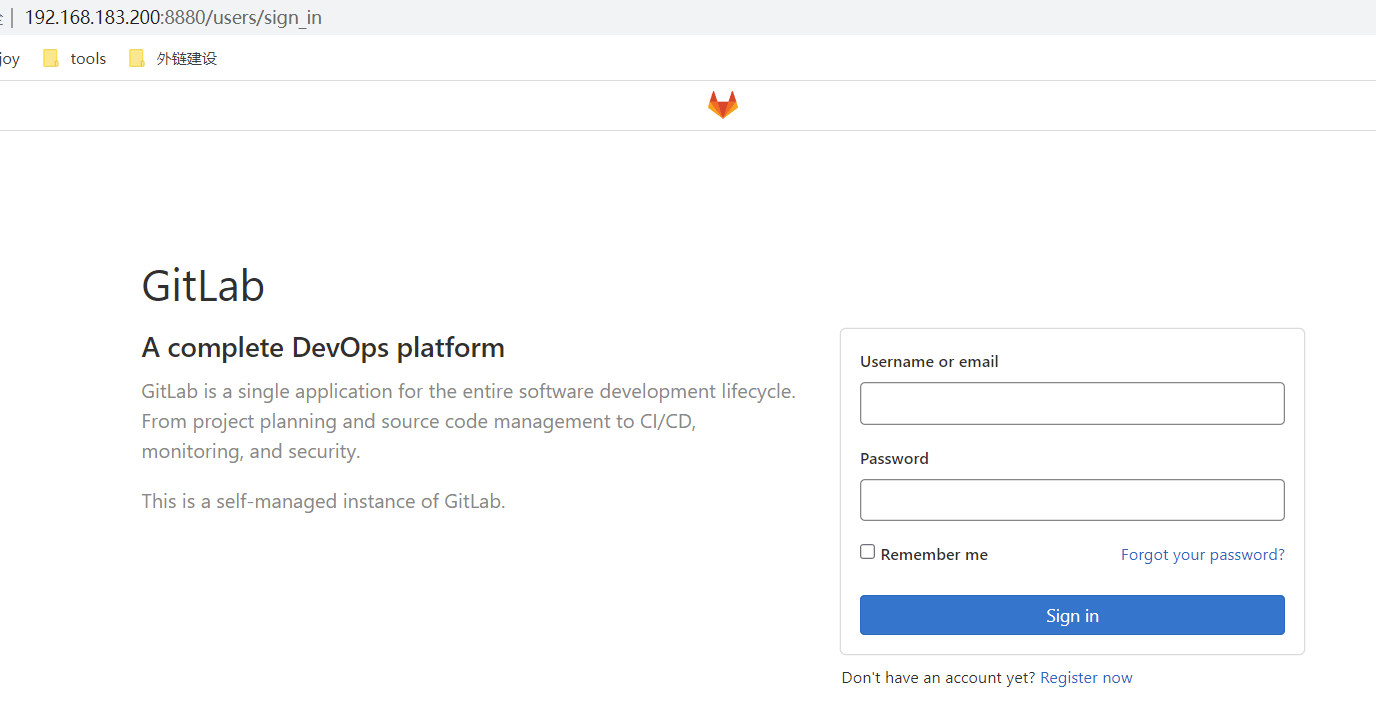Open the tools bookmark folder

75,59
